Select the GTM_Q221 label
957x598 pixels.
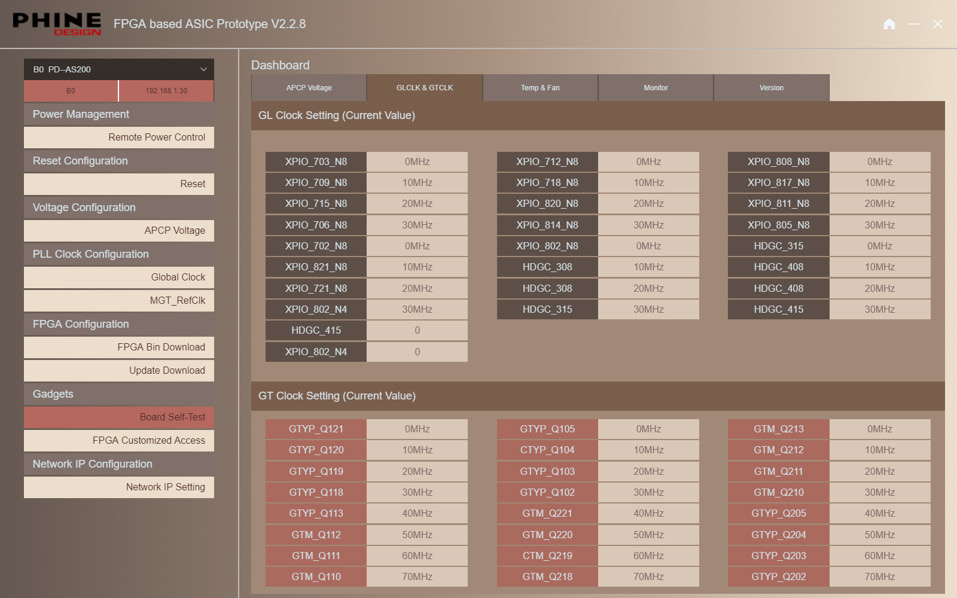click(547, 514)
